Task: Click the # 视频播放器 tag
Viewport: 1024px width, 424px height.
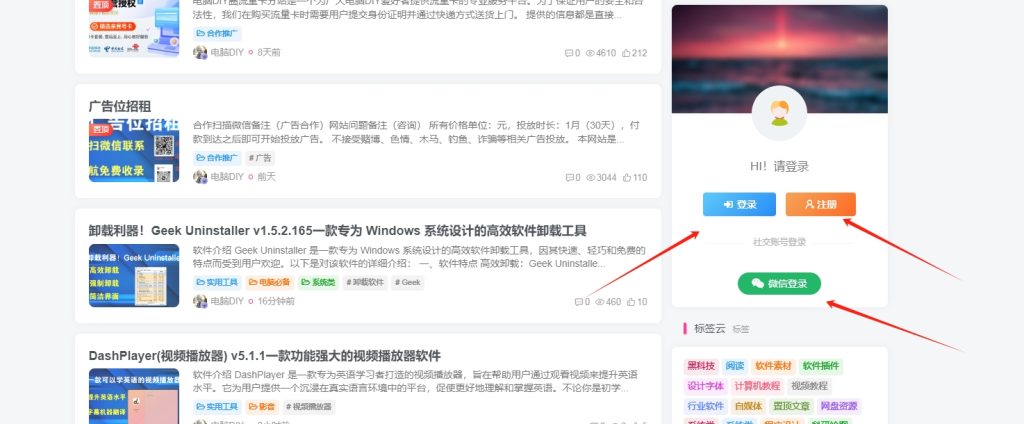Action: 309,407
